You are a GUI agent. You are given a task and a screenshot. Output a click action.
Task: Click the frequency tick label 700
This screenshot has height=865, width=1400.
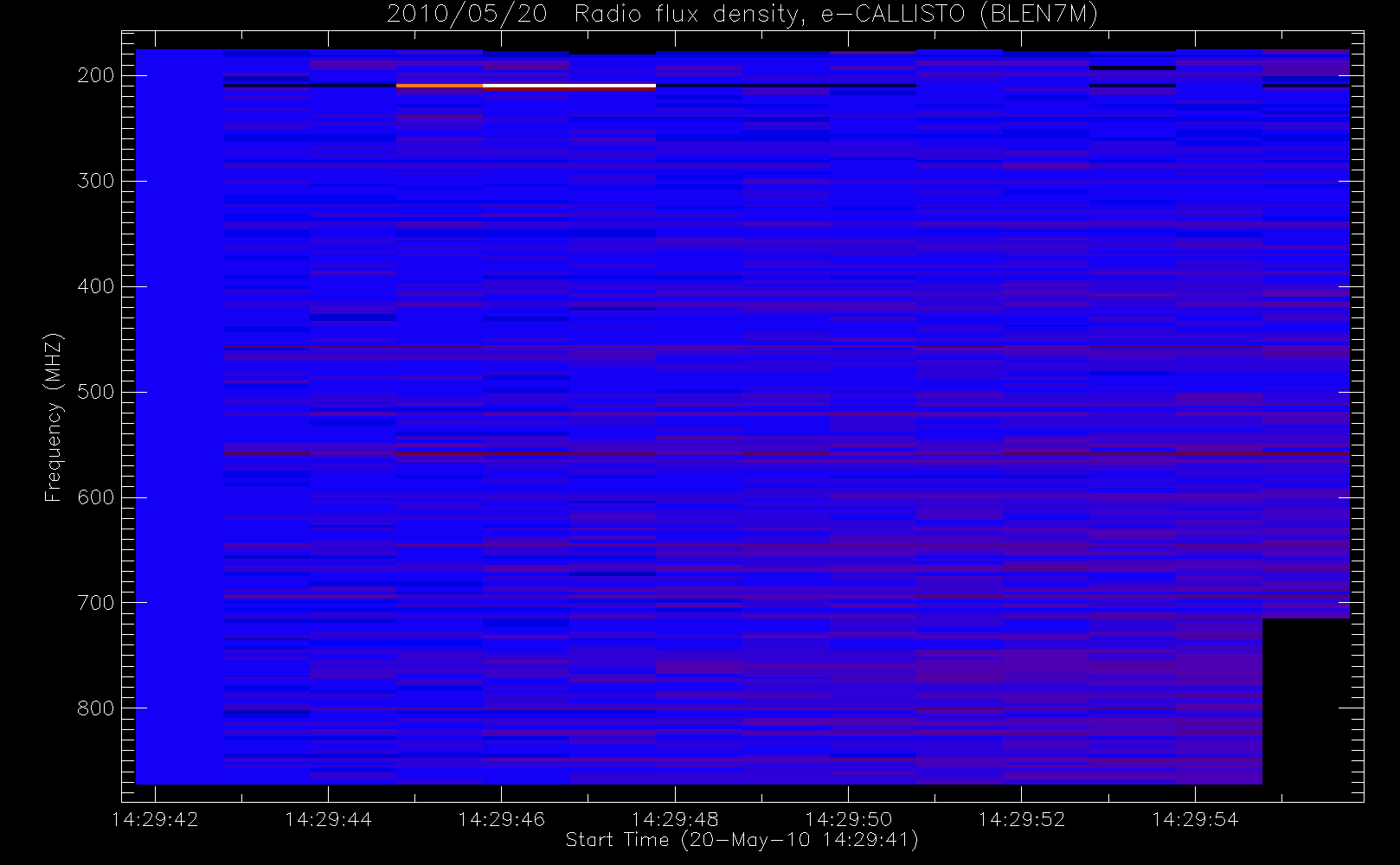(x=96, y=603)
